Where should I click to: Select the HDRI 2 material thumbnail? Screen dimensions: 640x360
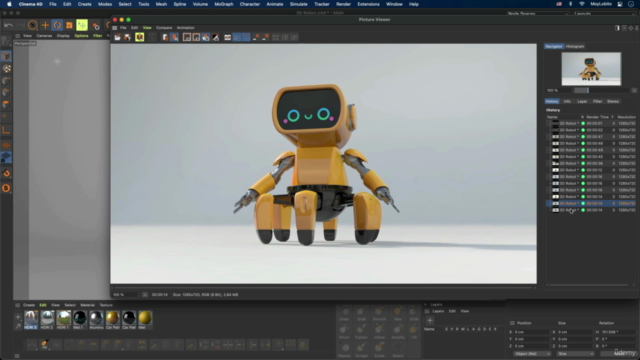(47, 320)
